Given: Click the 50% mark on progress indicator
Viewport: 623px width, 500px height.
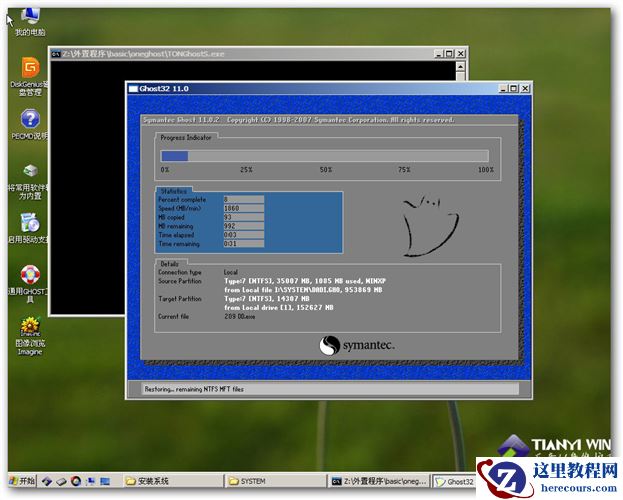Looking at the screenshot, I should pos(326,170).
